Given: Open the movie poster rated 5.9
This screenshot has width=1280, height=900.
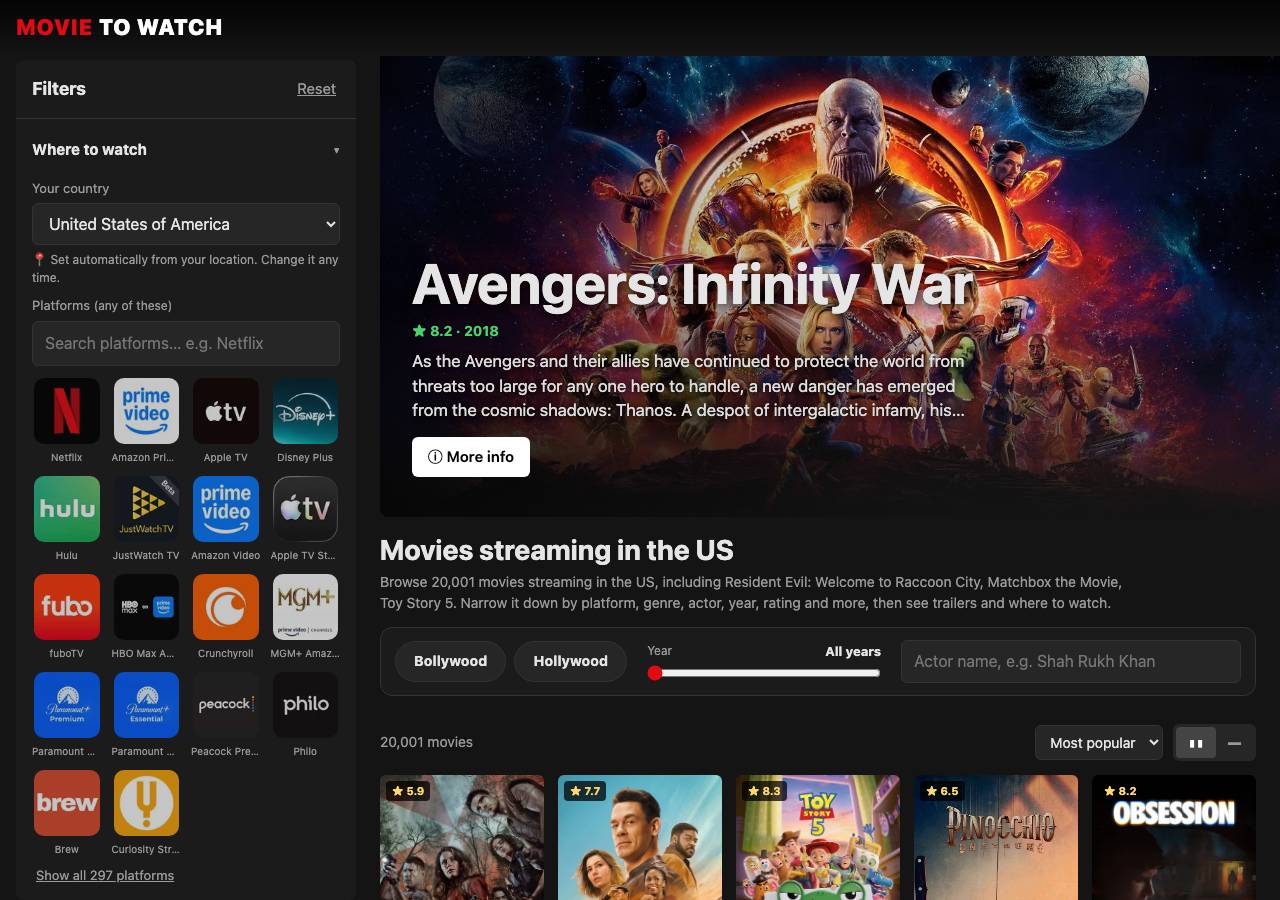Looking at the screenshot, I should [462, 838].
